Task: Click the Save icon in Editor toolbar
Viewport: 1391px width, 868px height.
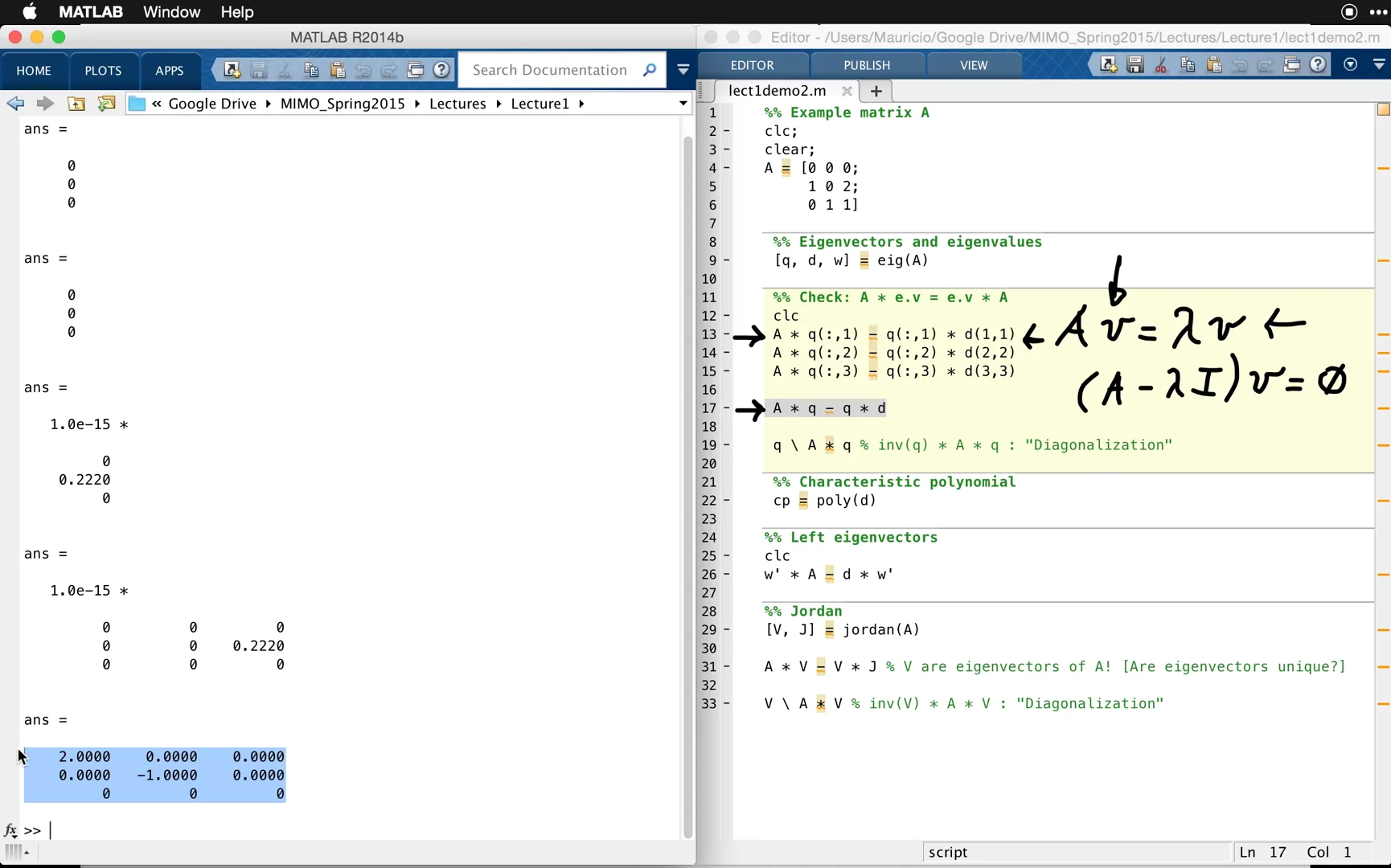Action: tap(1135, 65)
